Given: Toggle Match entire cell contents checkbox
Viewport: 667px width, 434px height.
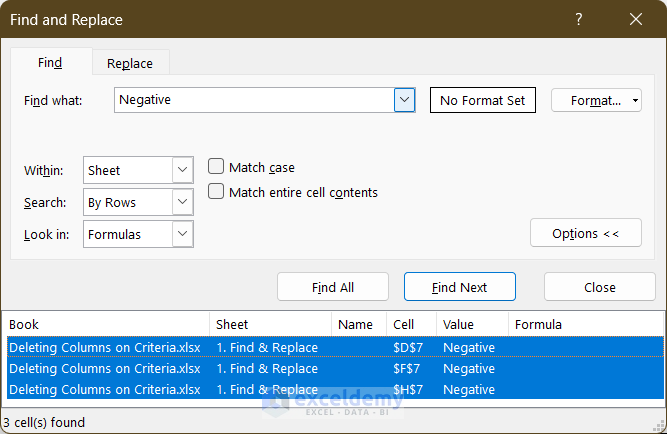Looking at the screenshot, I should [x=216, y=192].
